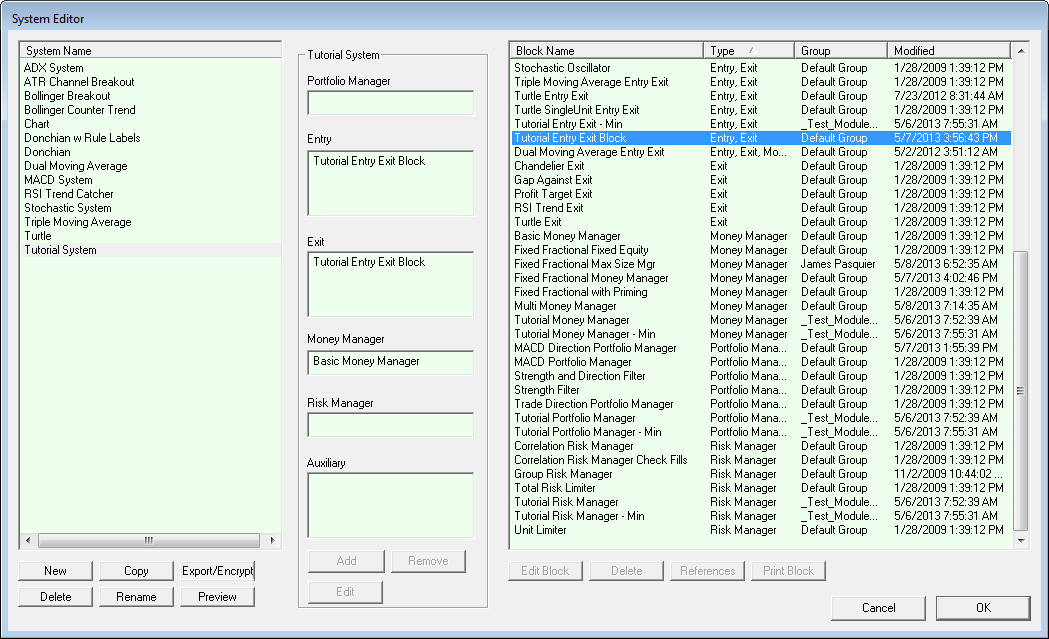Click the Block Name column header
Viewport: 1049px width, 639px height.
coord(606,51)
